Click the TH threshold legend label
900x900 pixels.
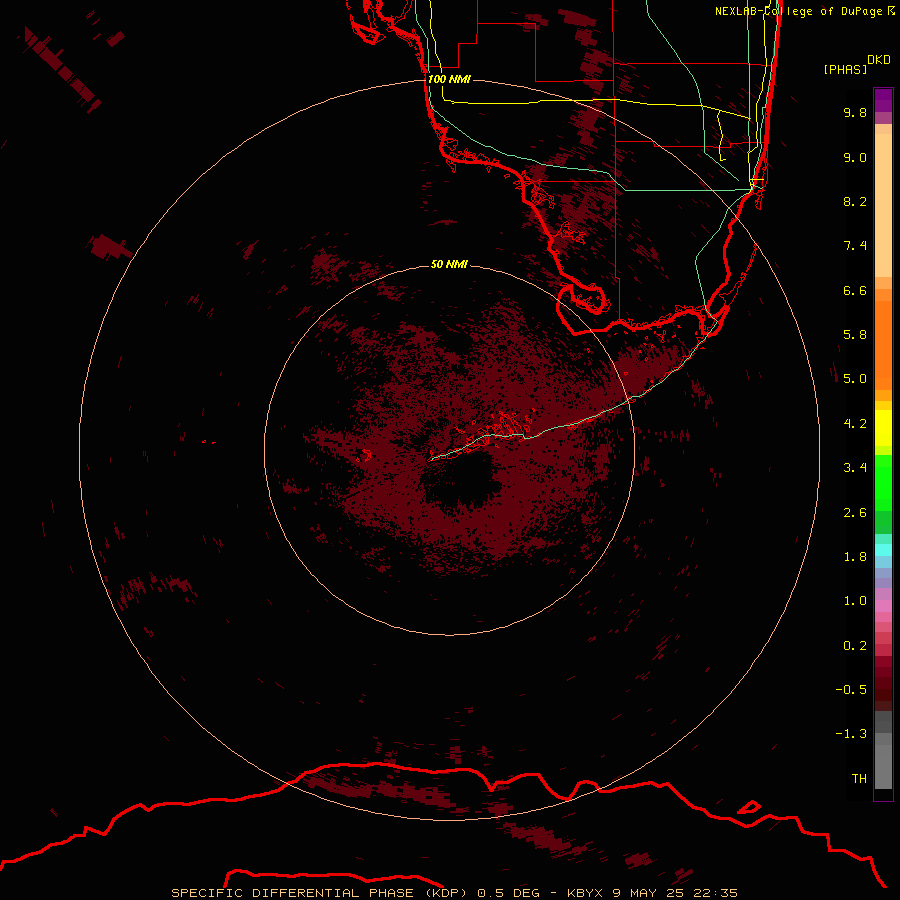pyautogui.click(x=859, y=779)
